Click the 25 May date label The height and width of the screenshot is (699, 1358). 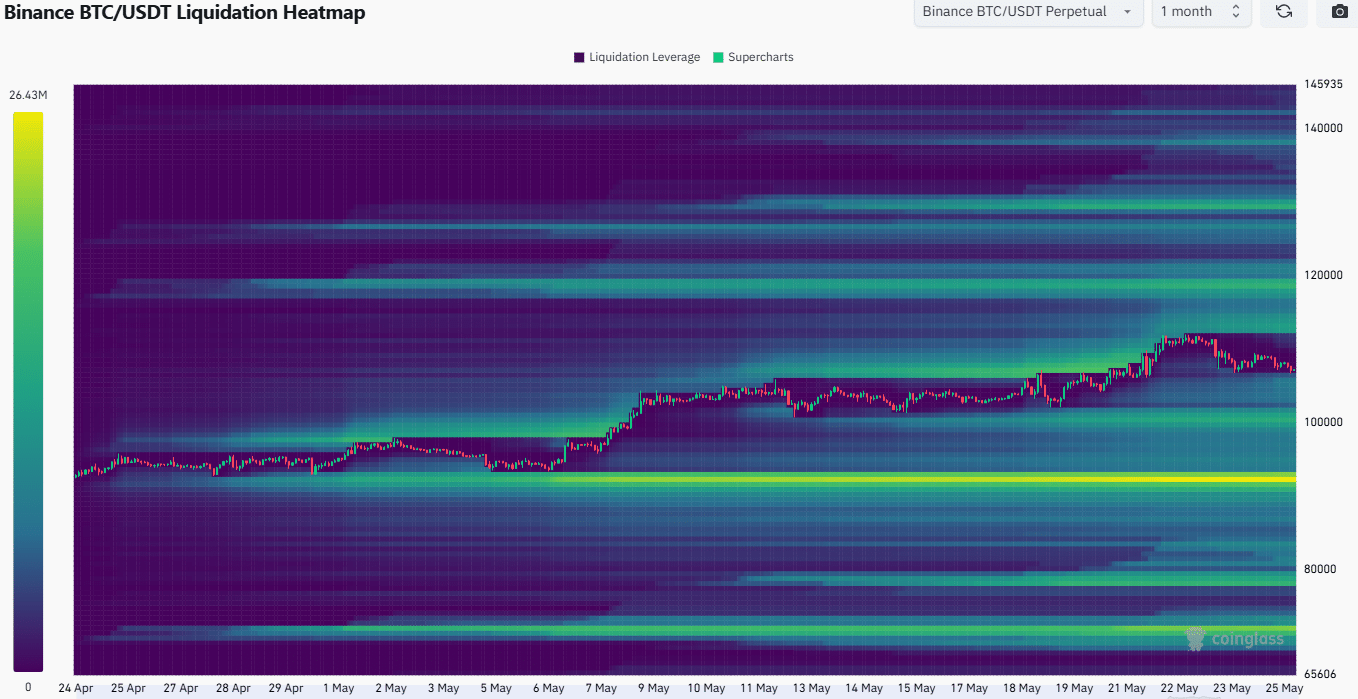tap(1284, 688)
